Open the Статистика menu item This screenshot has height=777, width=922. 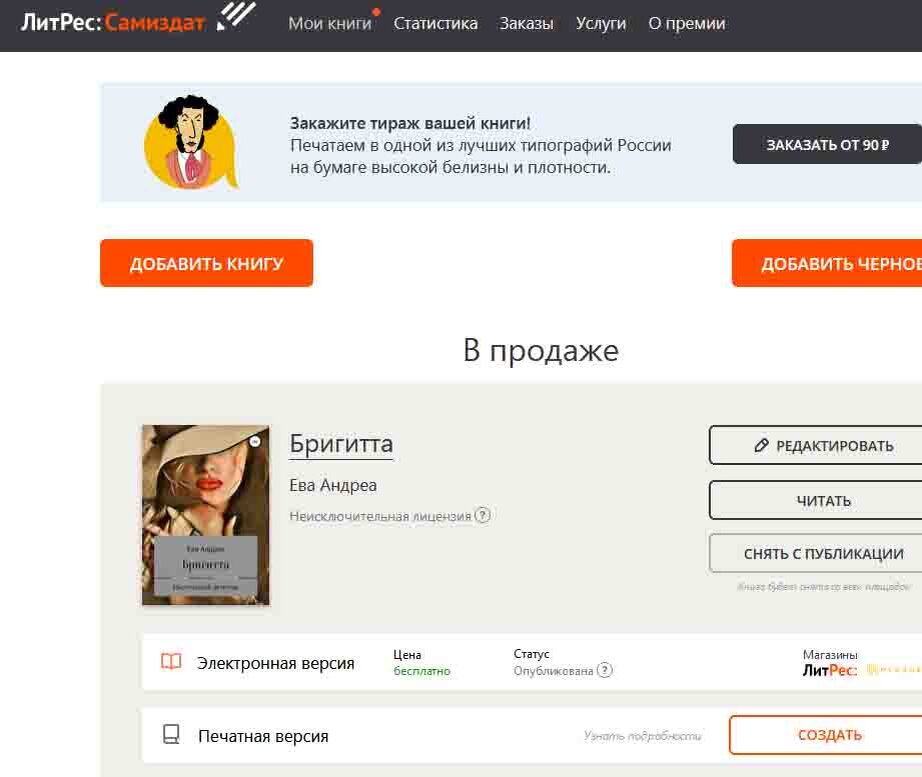tap(435, 24)
